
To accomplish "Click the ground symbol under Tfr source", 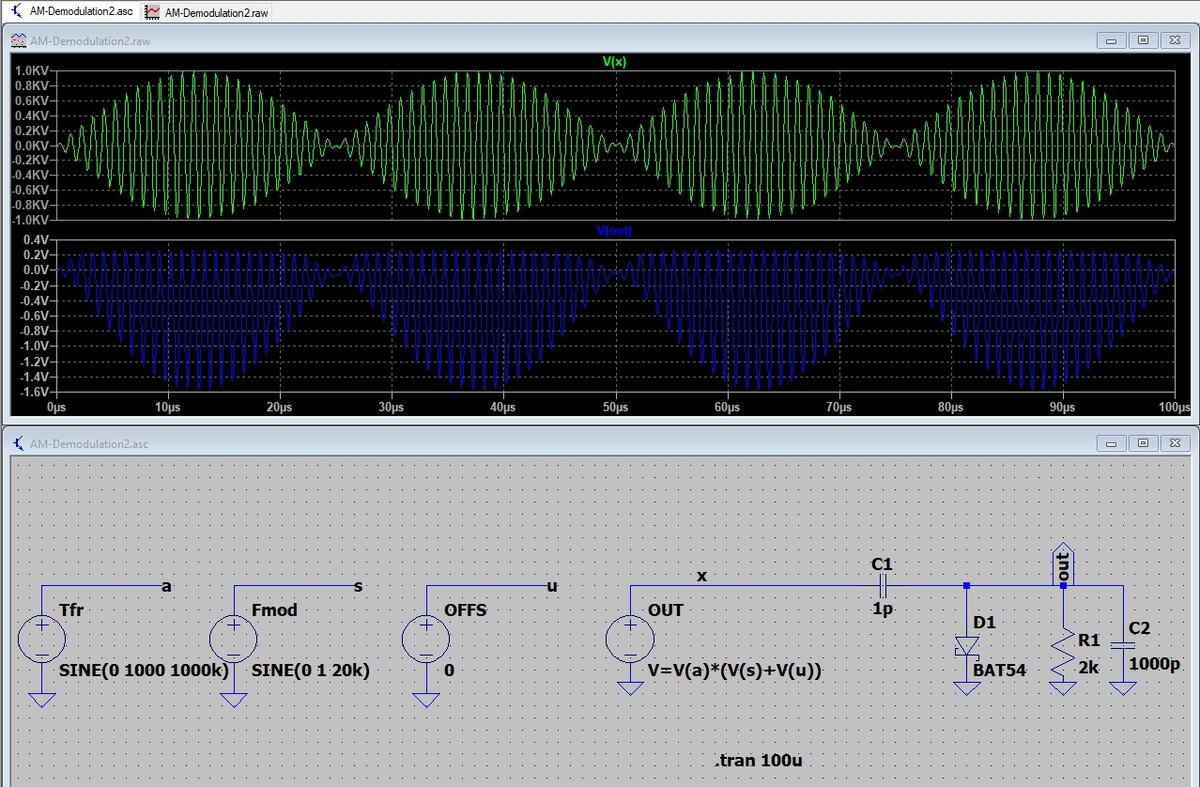I will (x=42, y=698).
